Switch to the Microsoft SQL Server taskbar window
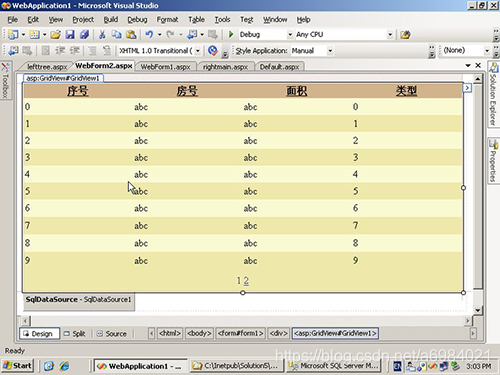This screenshot has width=500, height=375. pyautogui.click(x=335, y=366)
